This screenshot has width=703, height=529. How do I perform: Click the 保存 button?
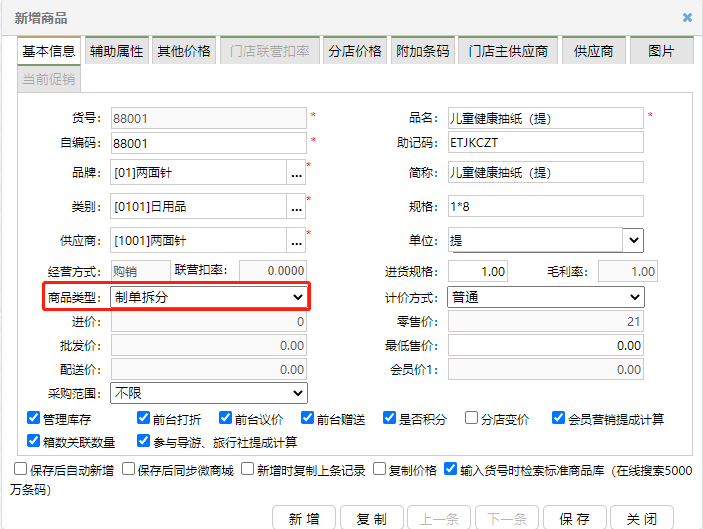[574, 519]
